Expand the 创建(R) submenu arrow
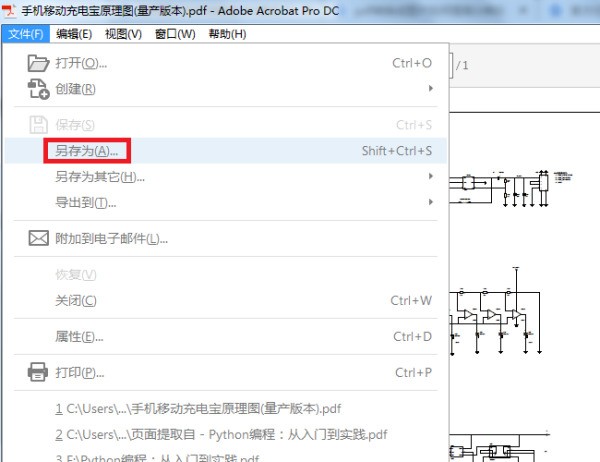Viewport: 600px width, 462px height. click(x=431, y=88)
